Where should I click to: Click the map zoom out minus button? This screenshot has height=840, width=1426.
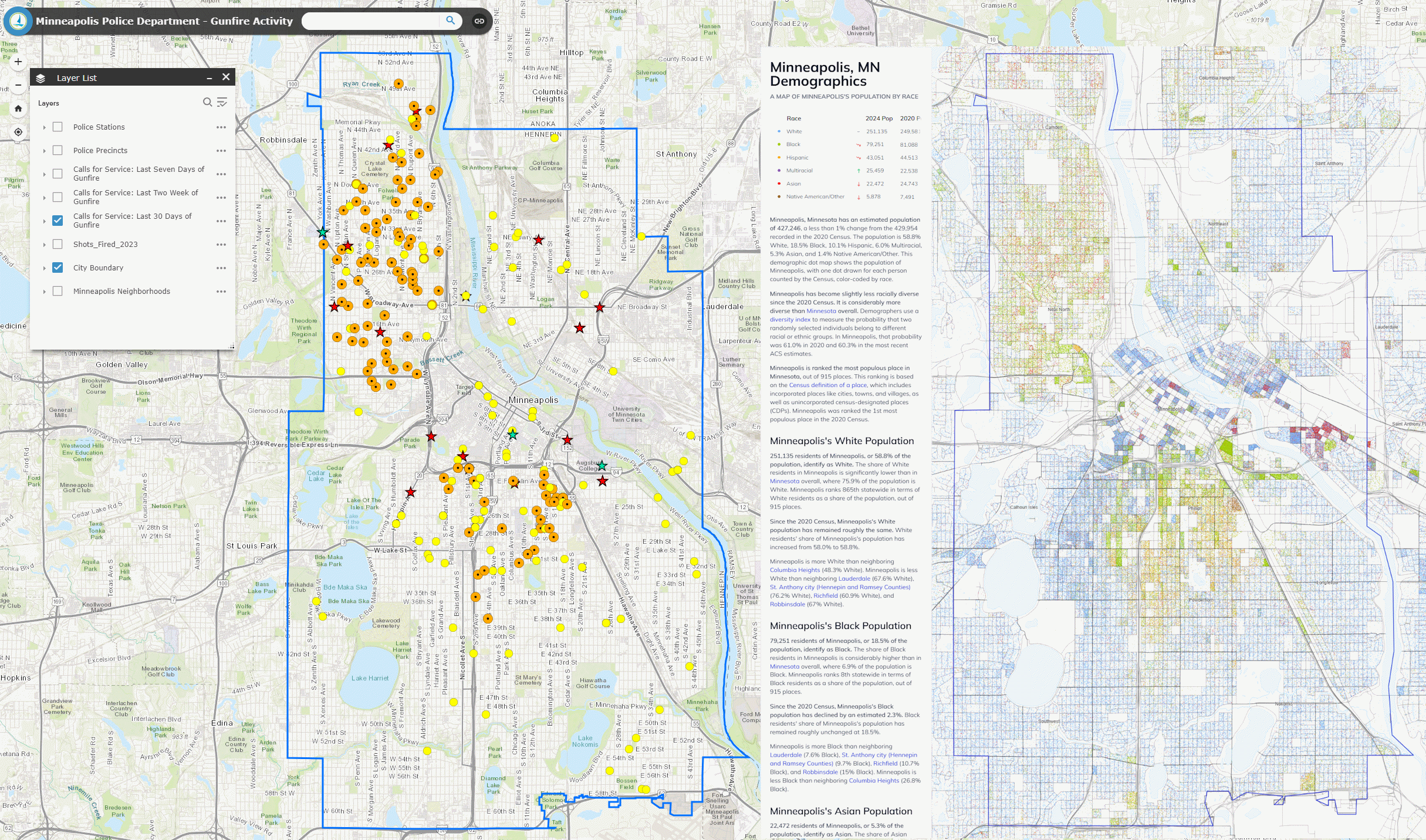(18, 85)
